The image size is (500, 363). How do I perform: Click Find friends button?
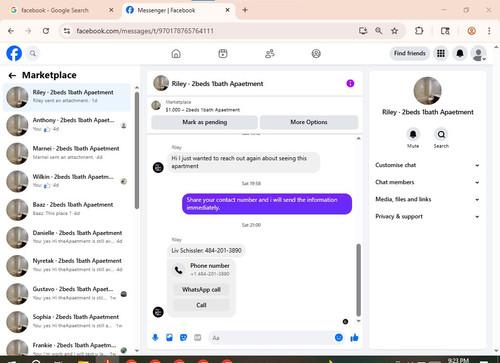tap(410, 53)
